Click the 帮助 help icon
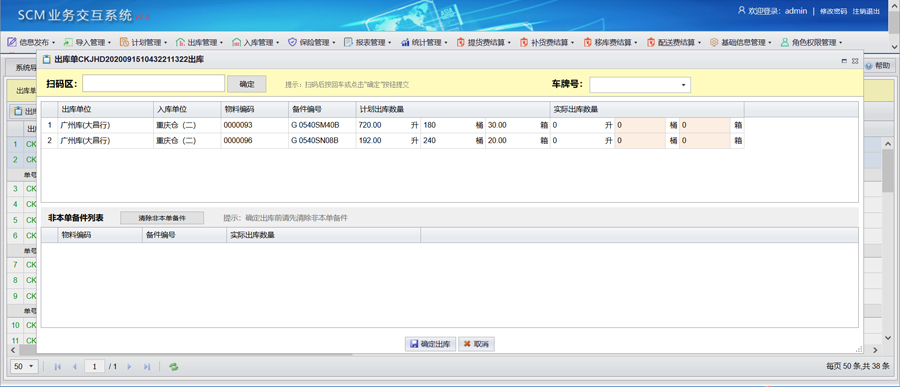900x387 pixels. point(868,66)
